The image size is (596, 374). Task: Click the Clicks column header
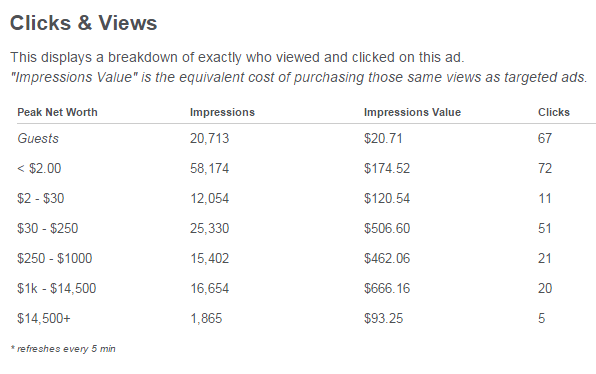(554, 112)
